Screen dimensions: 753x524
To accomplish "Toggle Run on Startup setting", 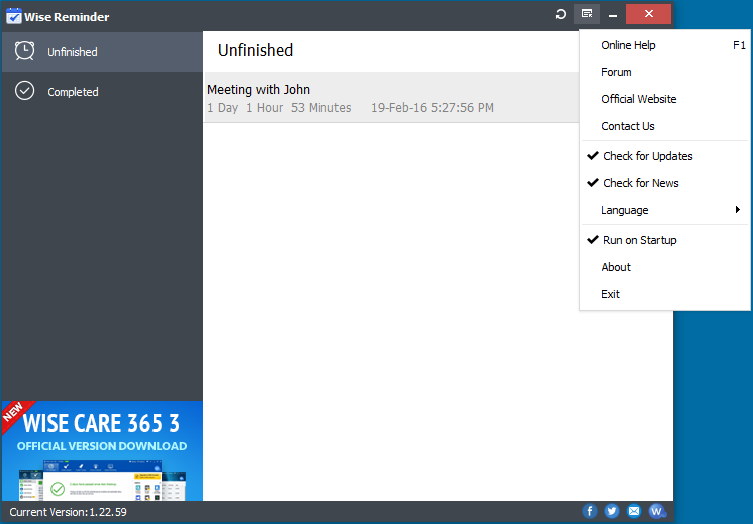I will [639, 240].
